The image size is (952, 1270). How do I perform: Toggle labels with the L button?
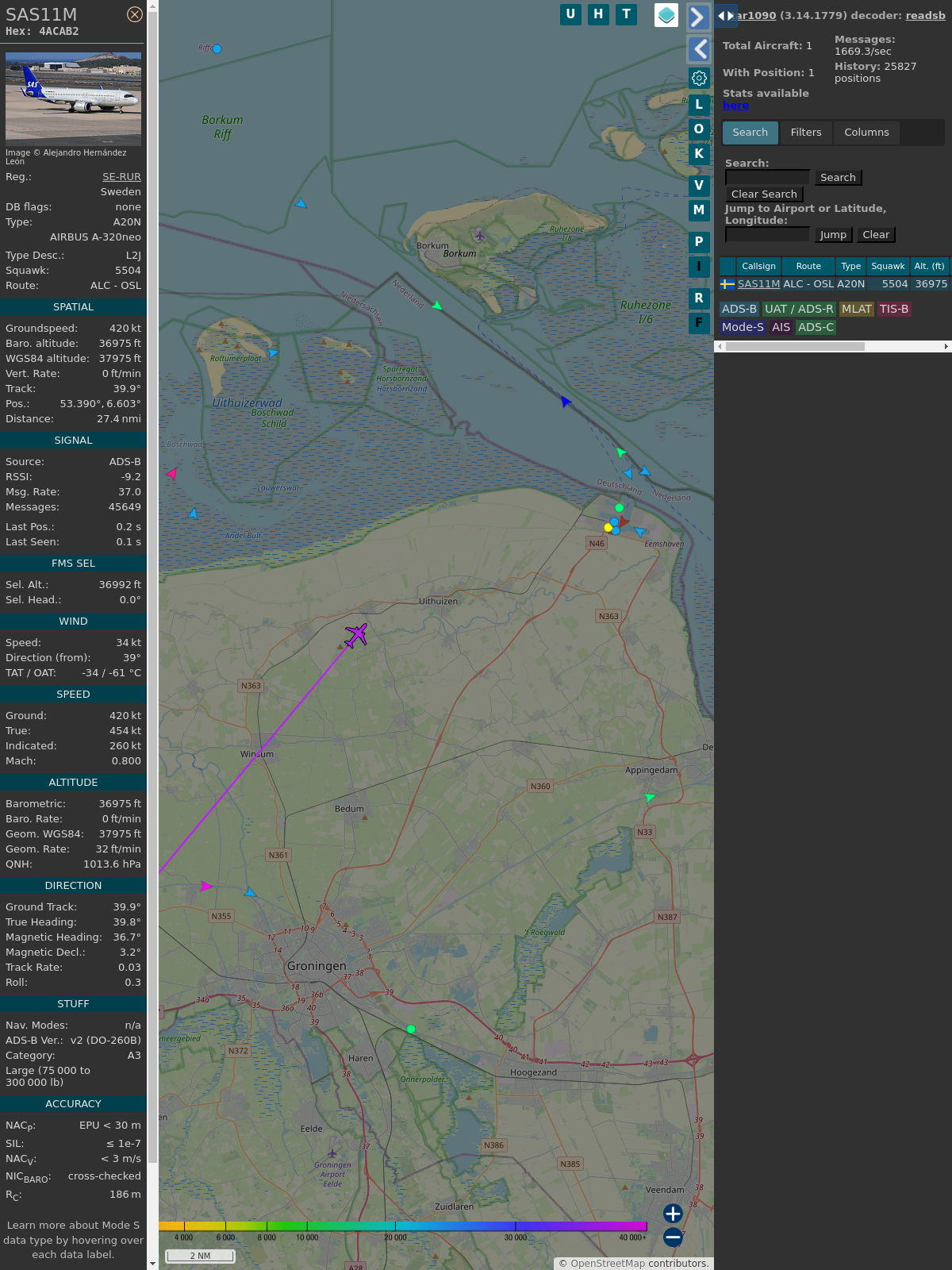699,105
